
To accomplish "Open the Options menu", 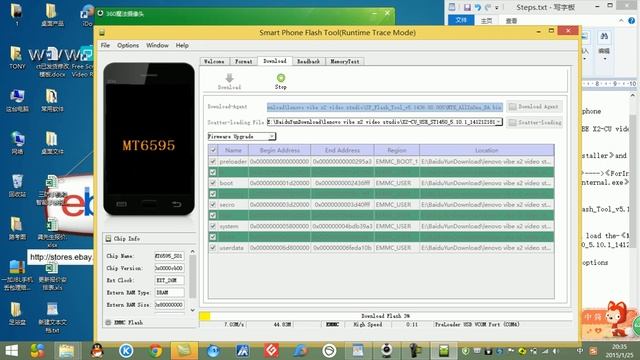I will [x=128, y=45].
